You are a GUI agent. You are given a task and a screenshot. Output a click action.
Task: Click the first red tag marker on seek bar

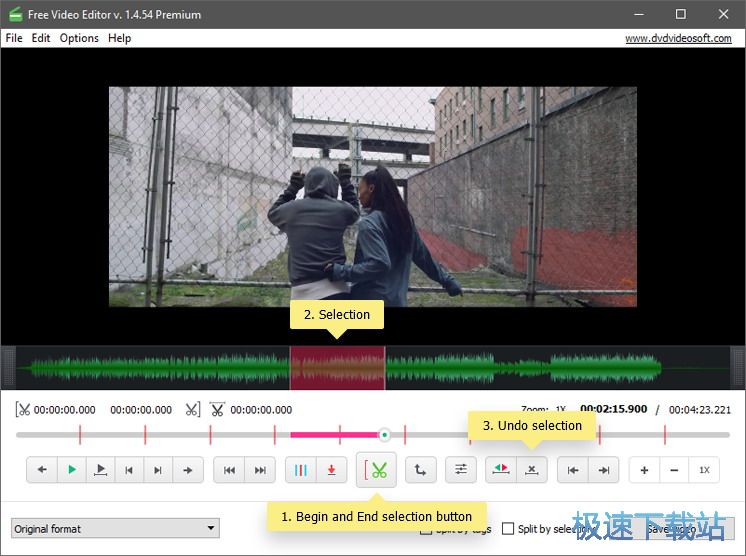tap(80, 435)
